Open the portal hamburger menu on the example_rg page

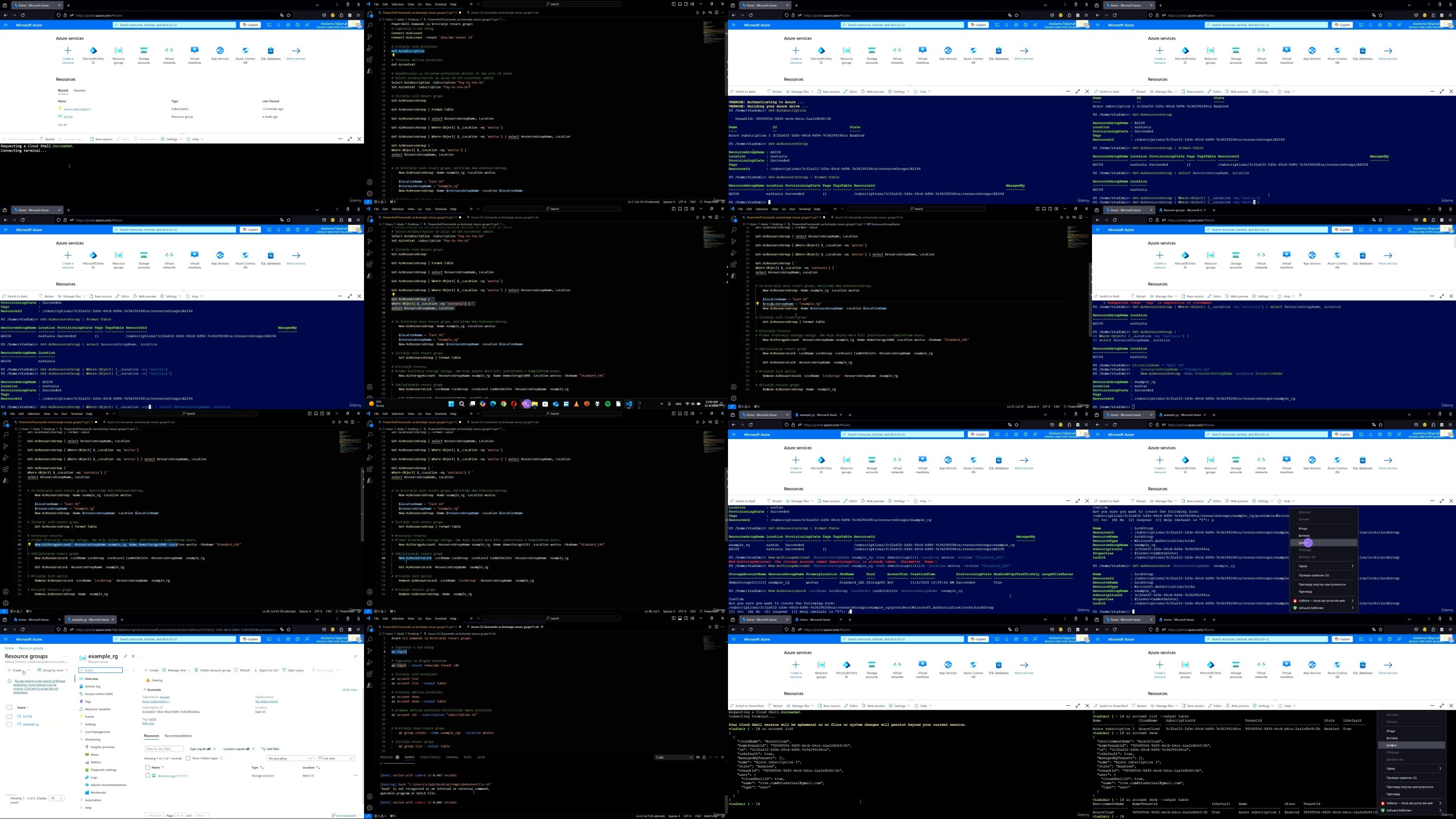point(5,639)
